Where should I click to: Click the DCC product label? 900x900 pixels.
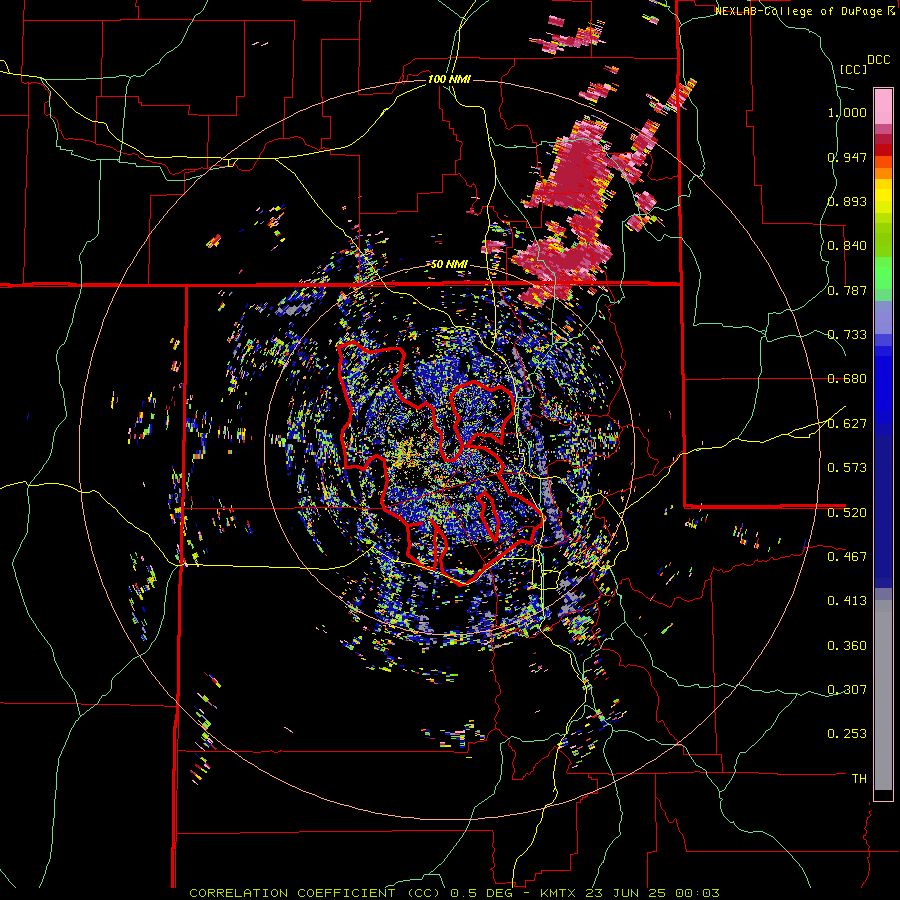click(x=878, y=60)
